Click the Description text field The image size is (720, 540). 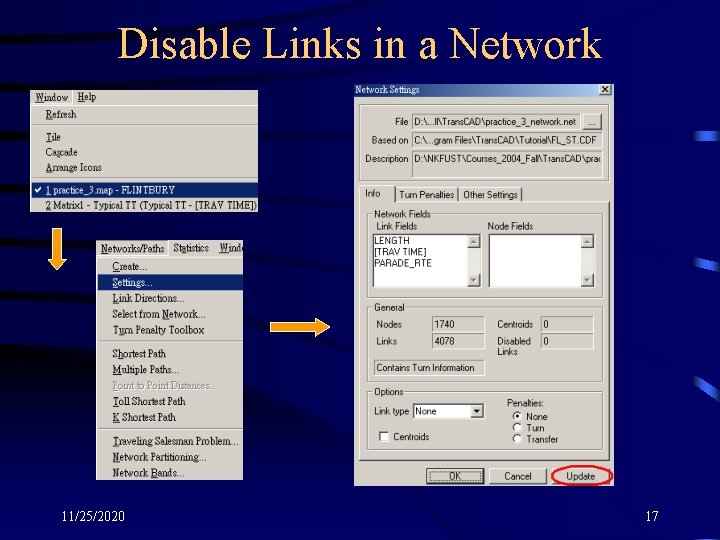(507, 164)
